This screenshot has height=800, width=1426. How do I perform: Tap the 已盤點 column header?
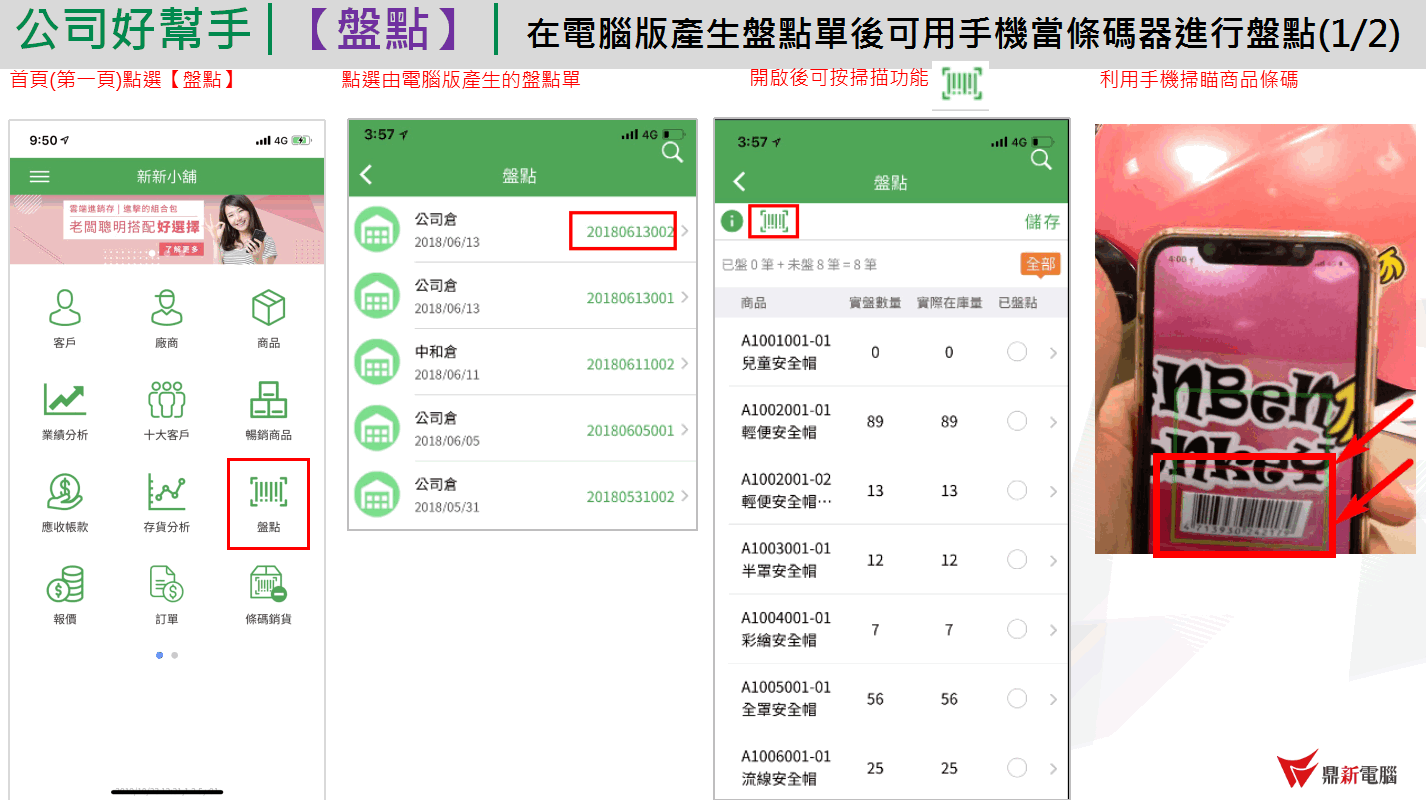coord(1017,303)
